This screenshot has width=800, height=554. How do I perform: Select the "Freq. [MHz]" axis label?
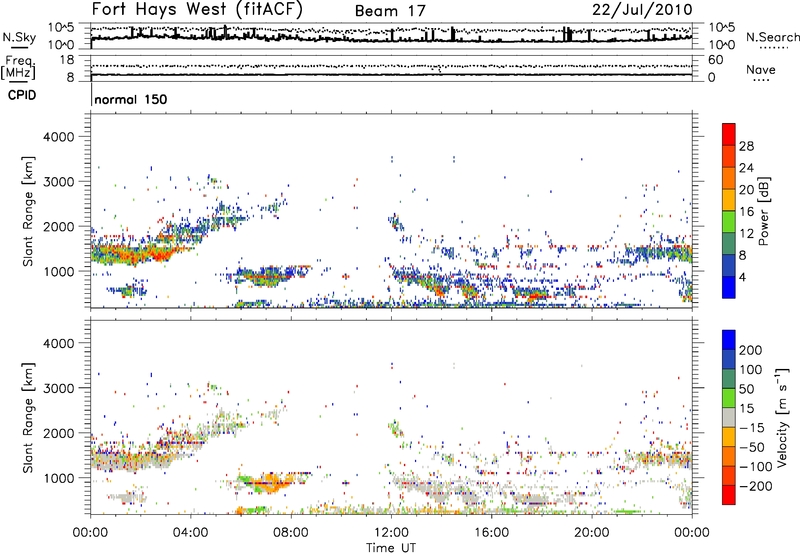(x=19, y=67)
